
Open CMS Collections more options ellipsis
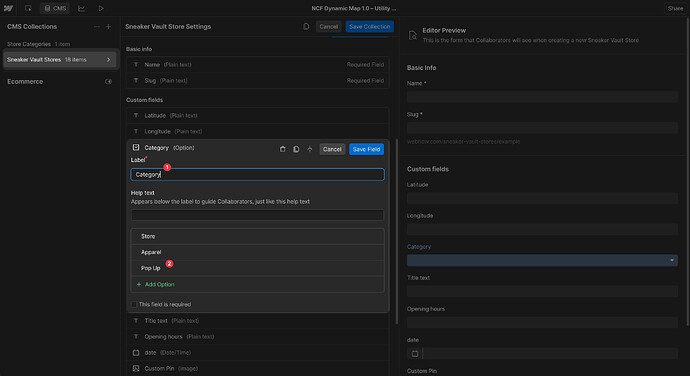[x=96, y=26]
